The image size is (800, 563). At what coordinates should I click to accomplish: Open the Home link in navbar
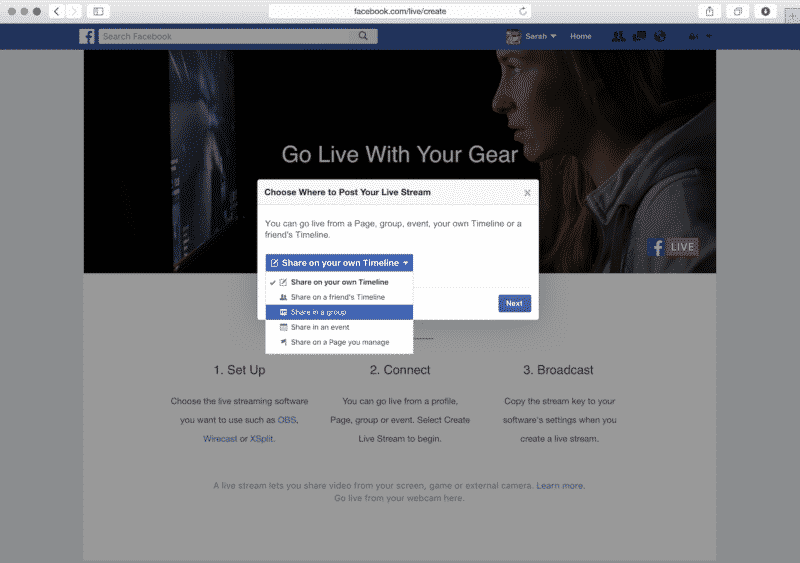tap(580, 37)
